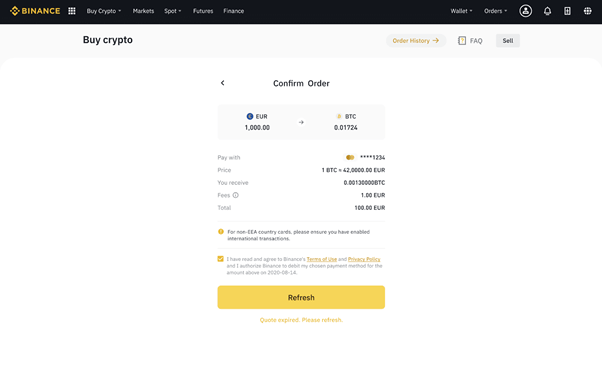
Task: Click the 'Pay with' label
Action: pos(228,157)
